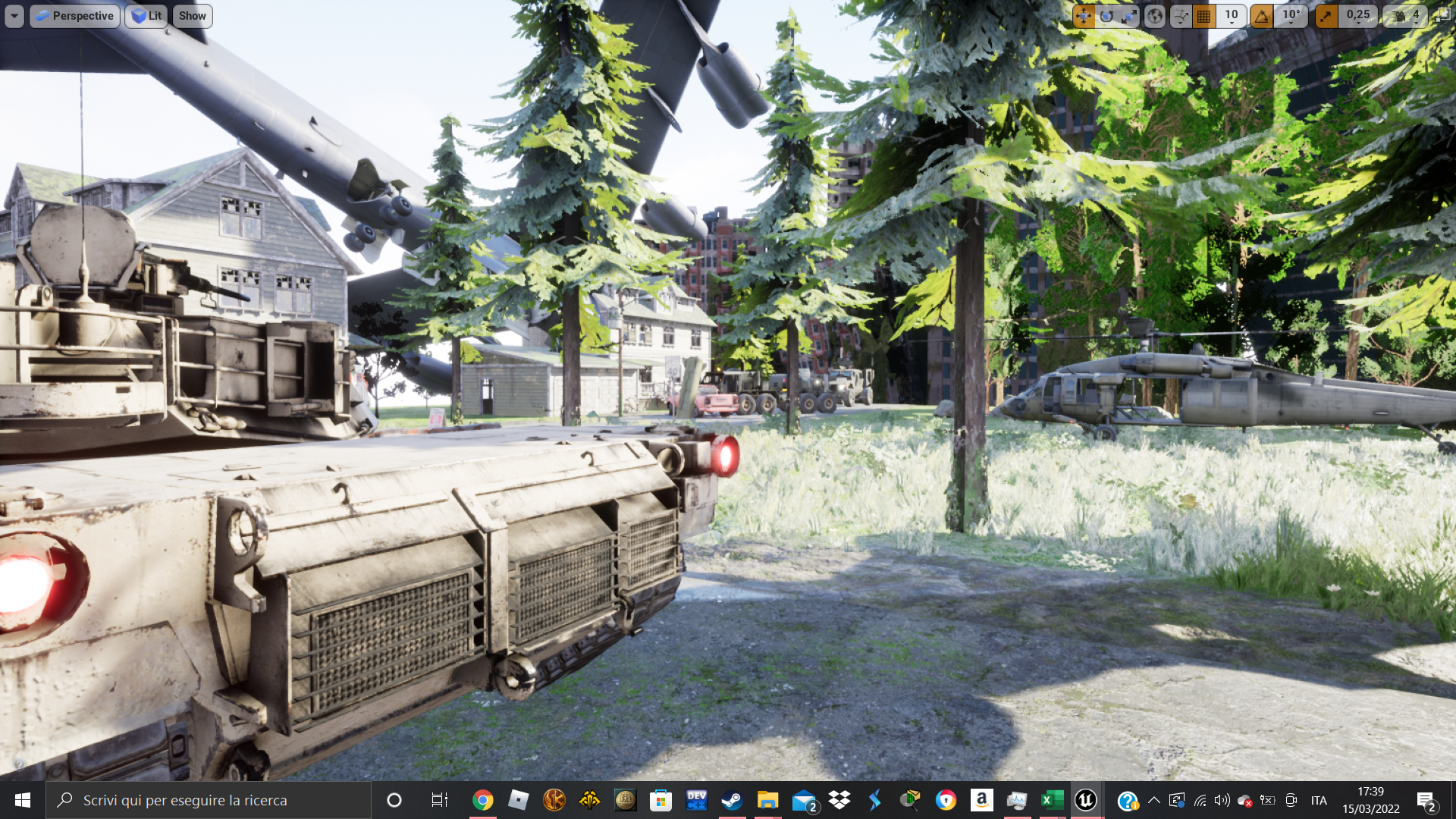The width and height of the screenshot is (1456, 819).
Task: Open viewport options arrow menu
Action: coord(14,16)
